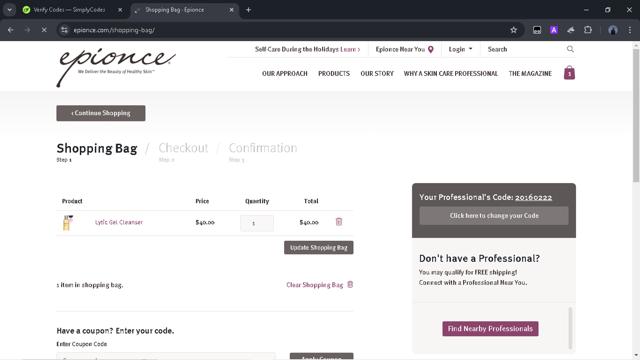640x360 pixels.
Task: Close the Shopping Bag Epionce tab
Action: 231,10
